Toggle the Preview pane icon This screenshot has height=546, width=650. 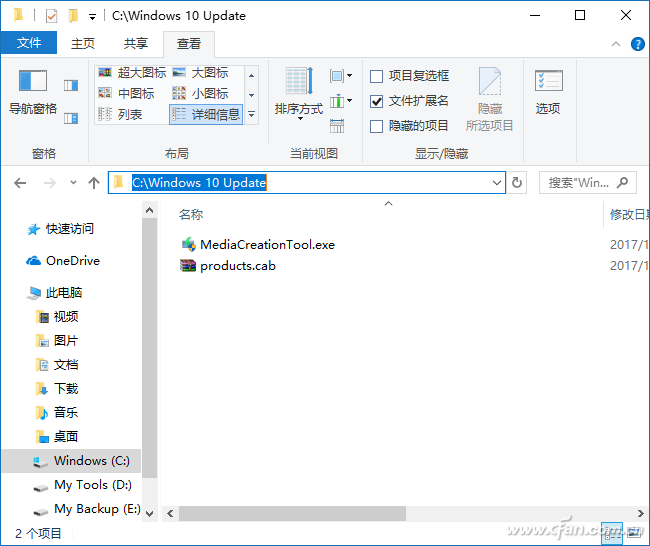(x=71, y=85)
